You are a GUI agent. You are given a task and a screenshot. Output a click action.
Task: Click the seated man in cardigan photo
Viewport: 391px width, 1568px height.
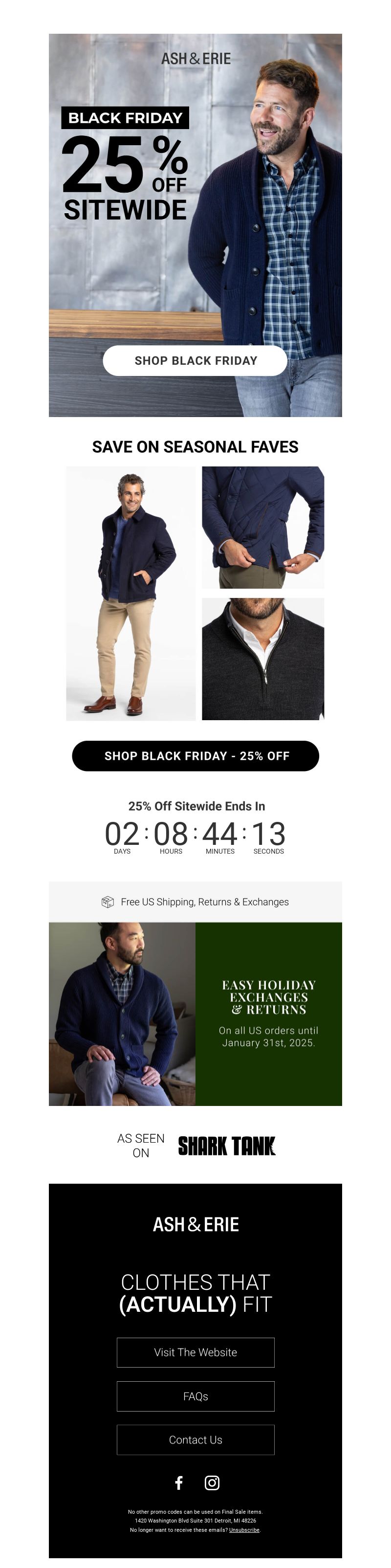tap(122, 1014)
